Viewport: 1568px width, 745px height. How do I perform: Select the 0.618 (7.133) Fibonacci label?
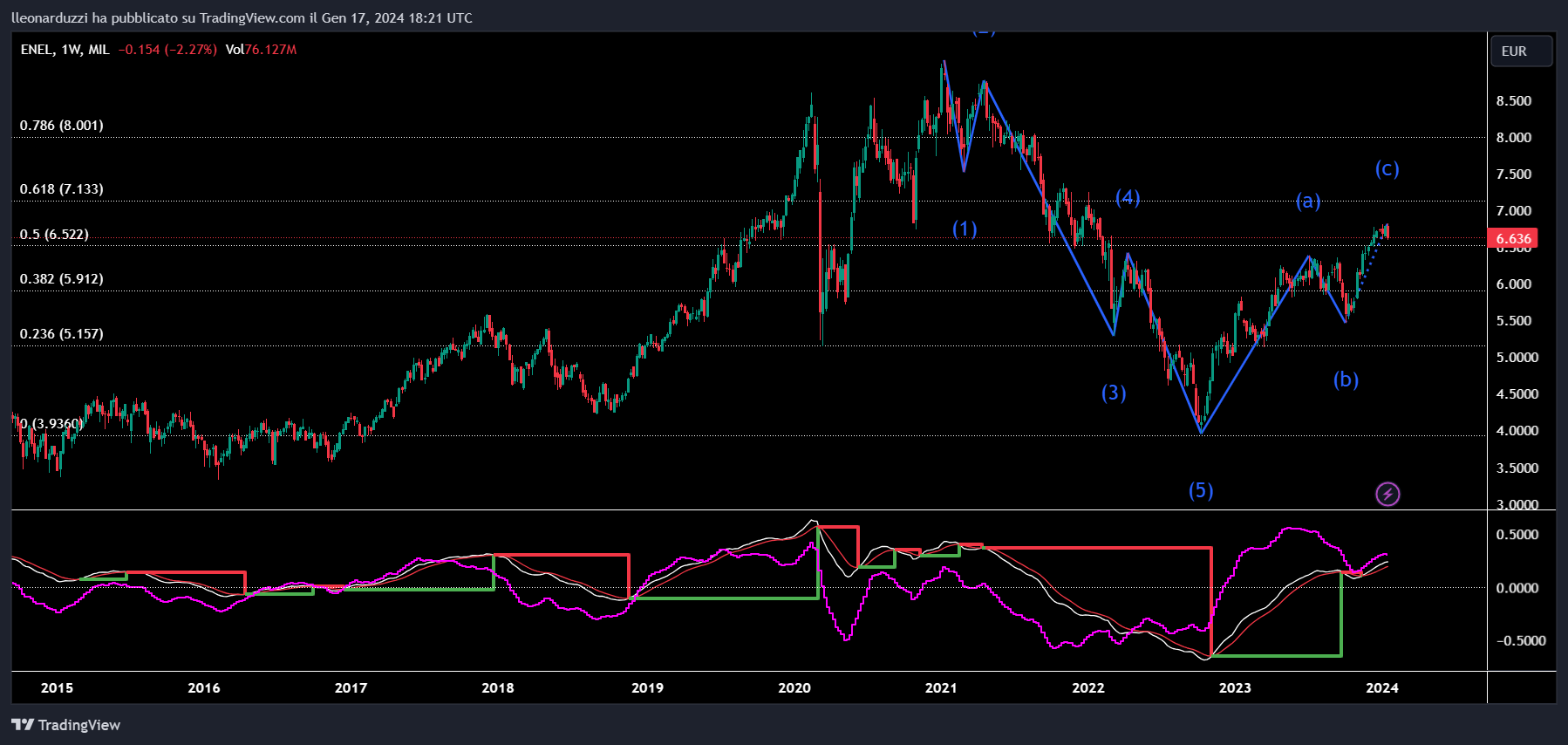61,189
